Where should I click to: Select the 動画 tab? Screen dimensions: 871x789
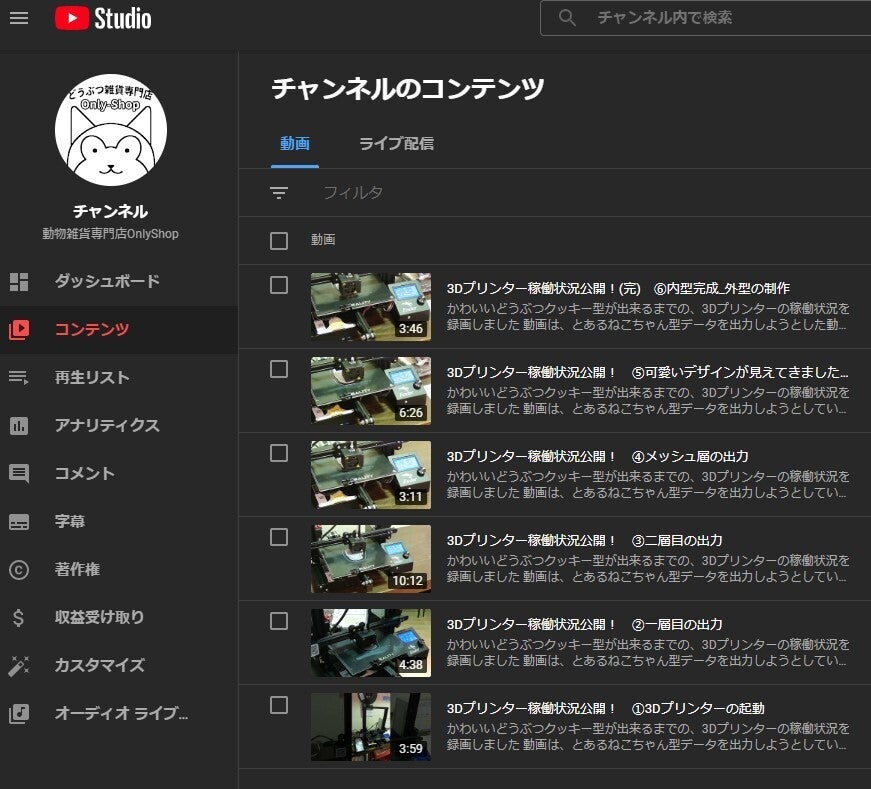pos(295,144)
